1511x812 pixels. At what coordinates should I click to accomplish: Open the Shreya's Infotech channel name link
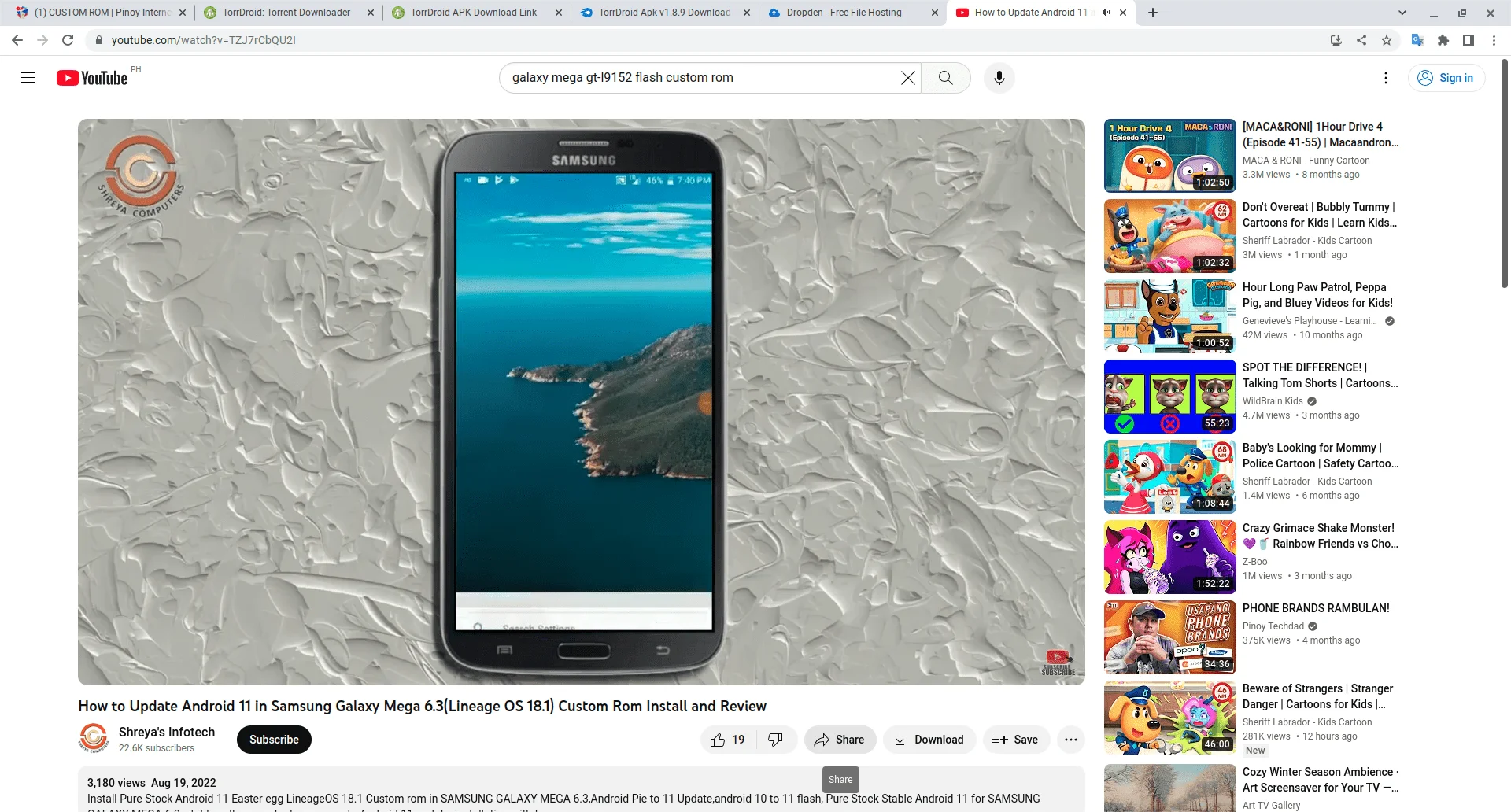point(167,732)
